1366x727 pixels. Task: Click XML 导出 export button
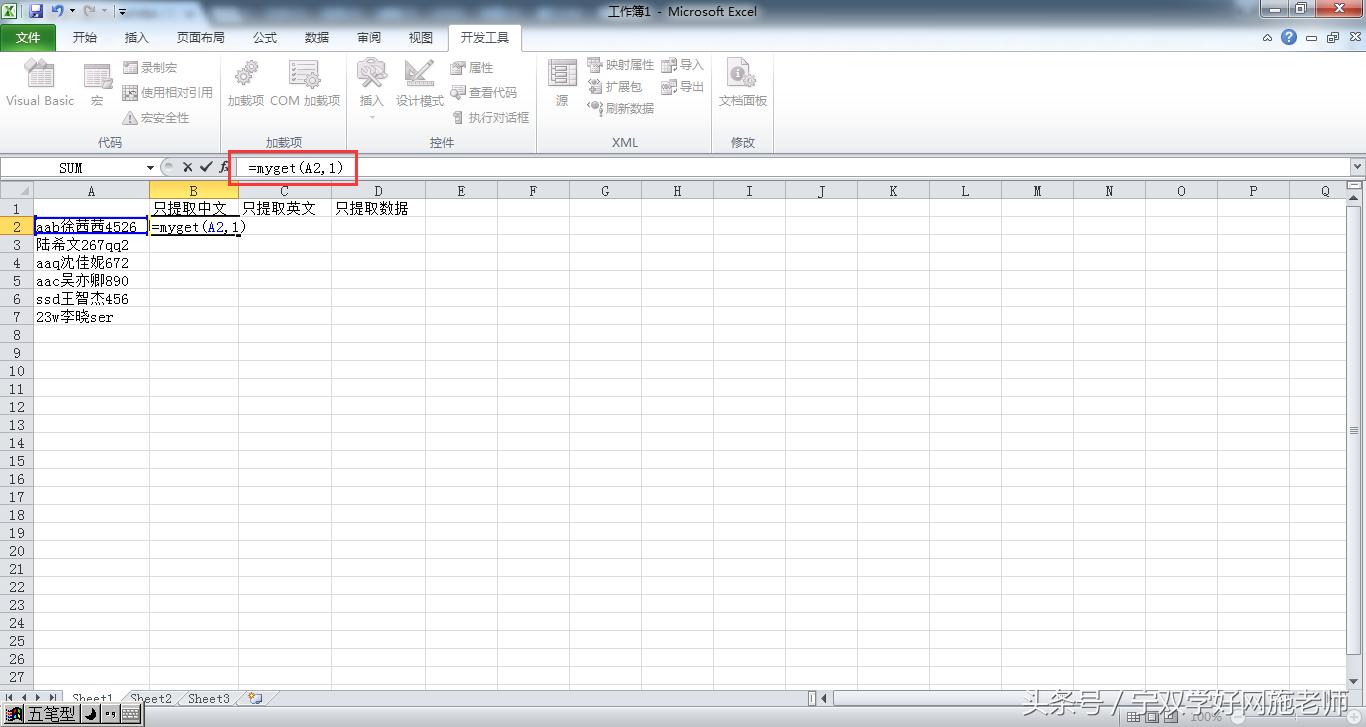point(683,87)
